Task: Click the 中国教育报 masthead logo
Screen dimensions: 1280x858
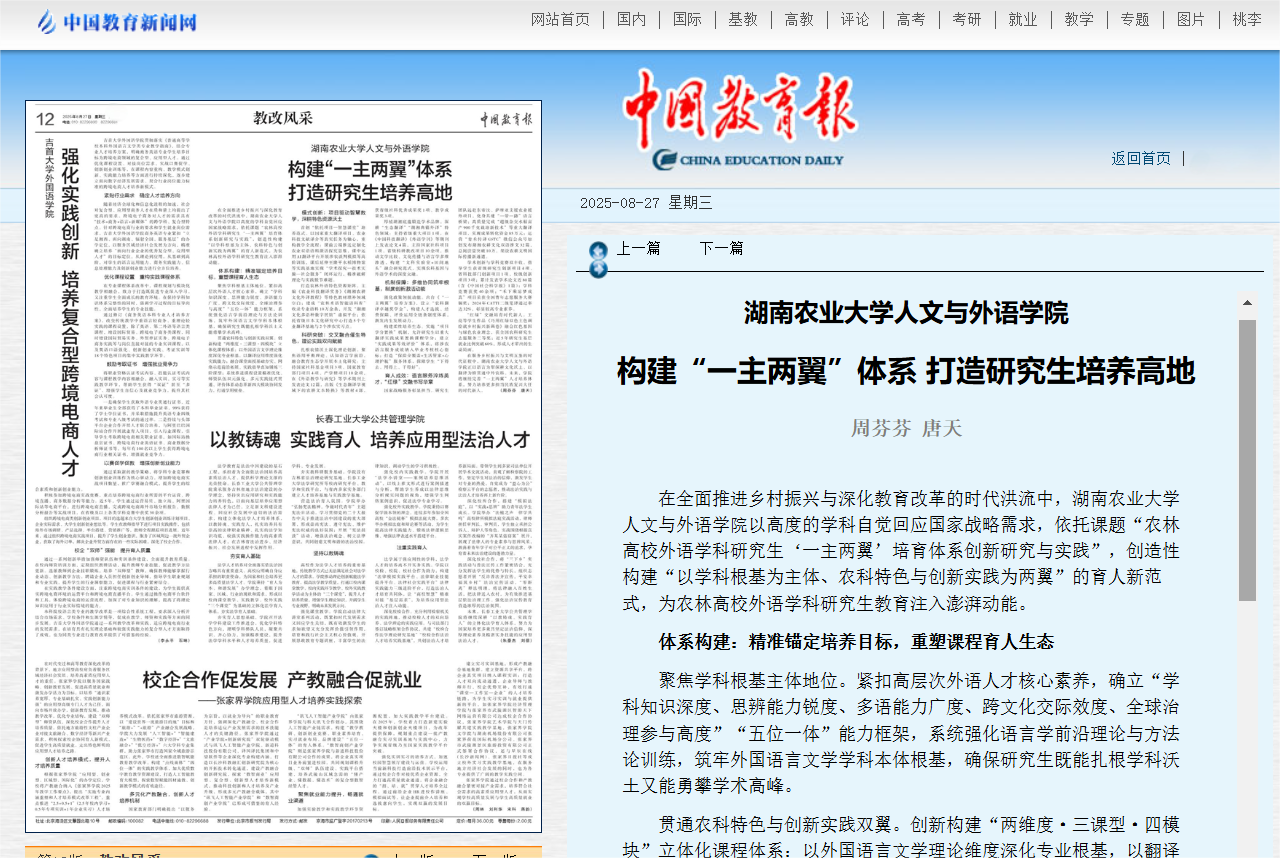Action: tap(741, 120)
